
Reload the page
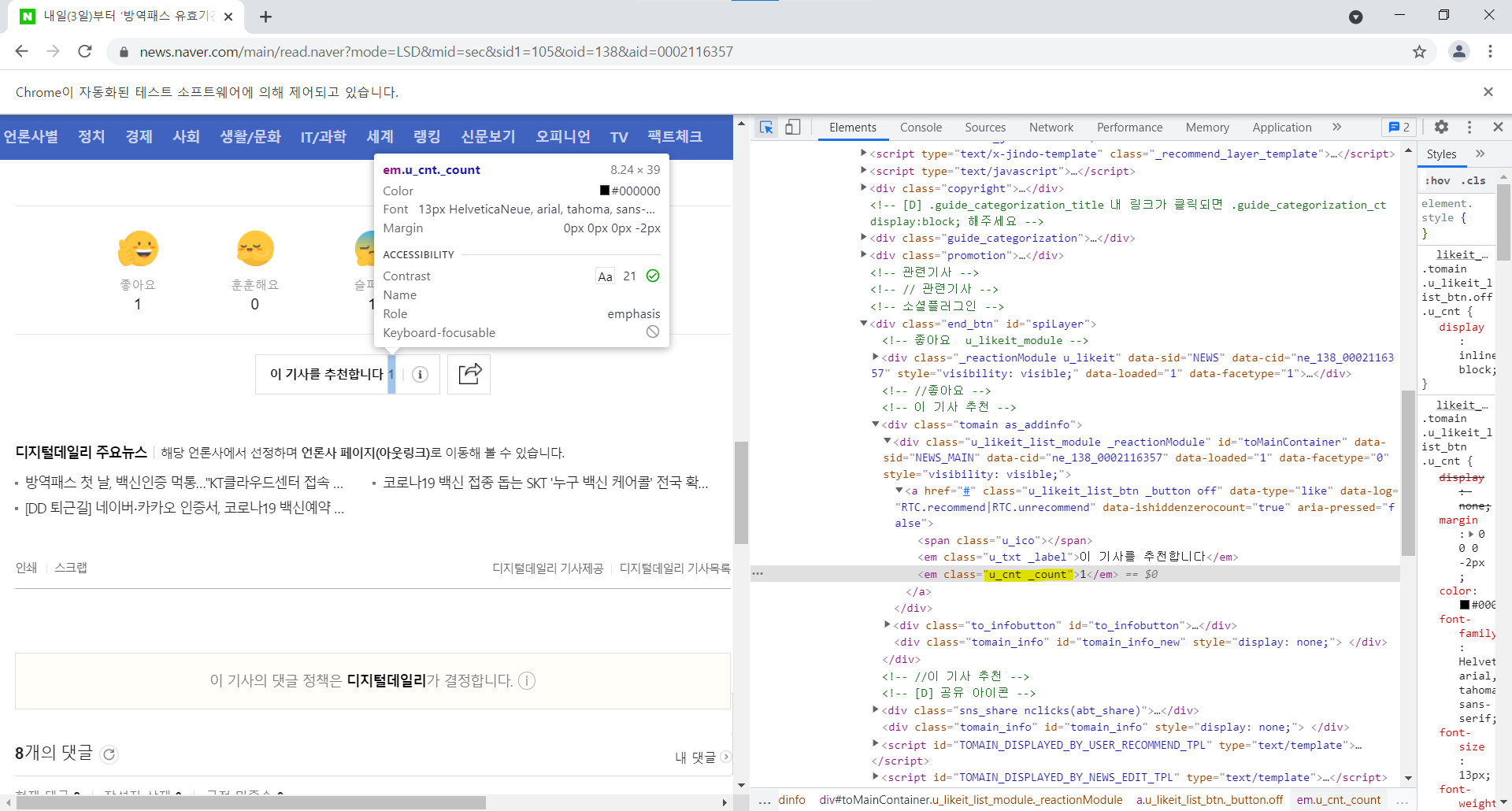tap(85, 52)
